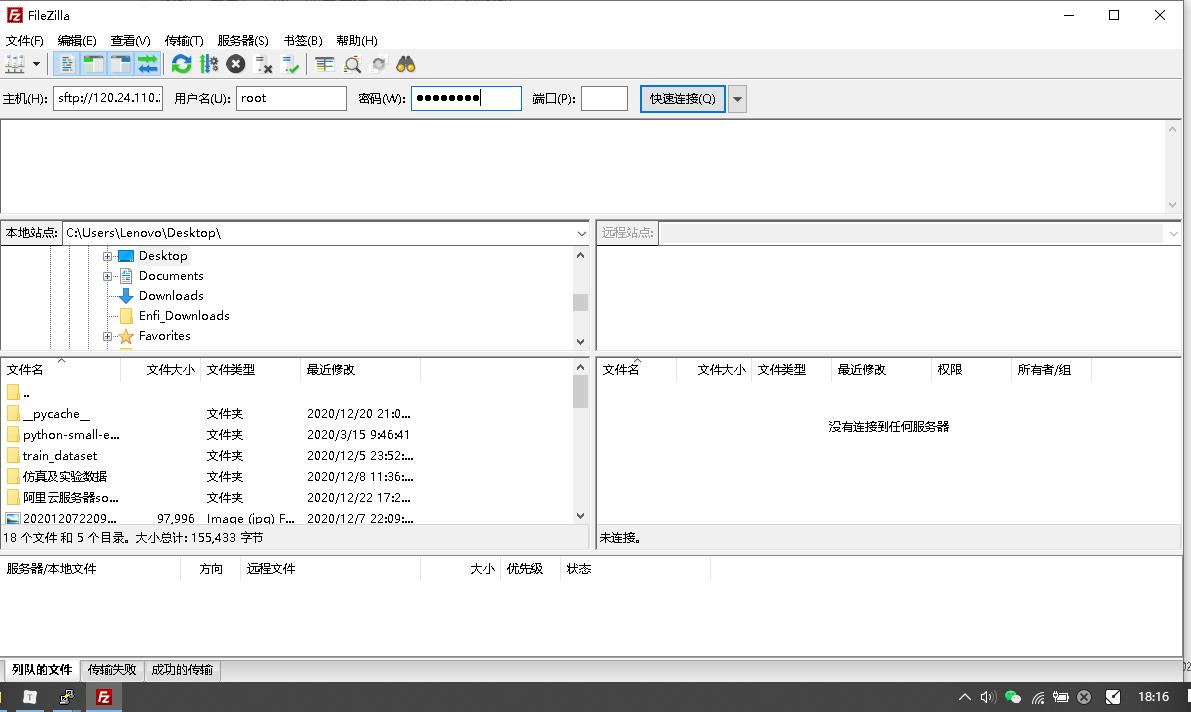Select the 仿真及实验数据 folder row
The width and height of the screenshot is (1191, 712).
coord(286,476)
